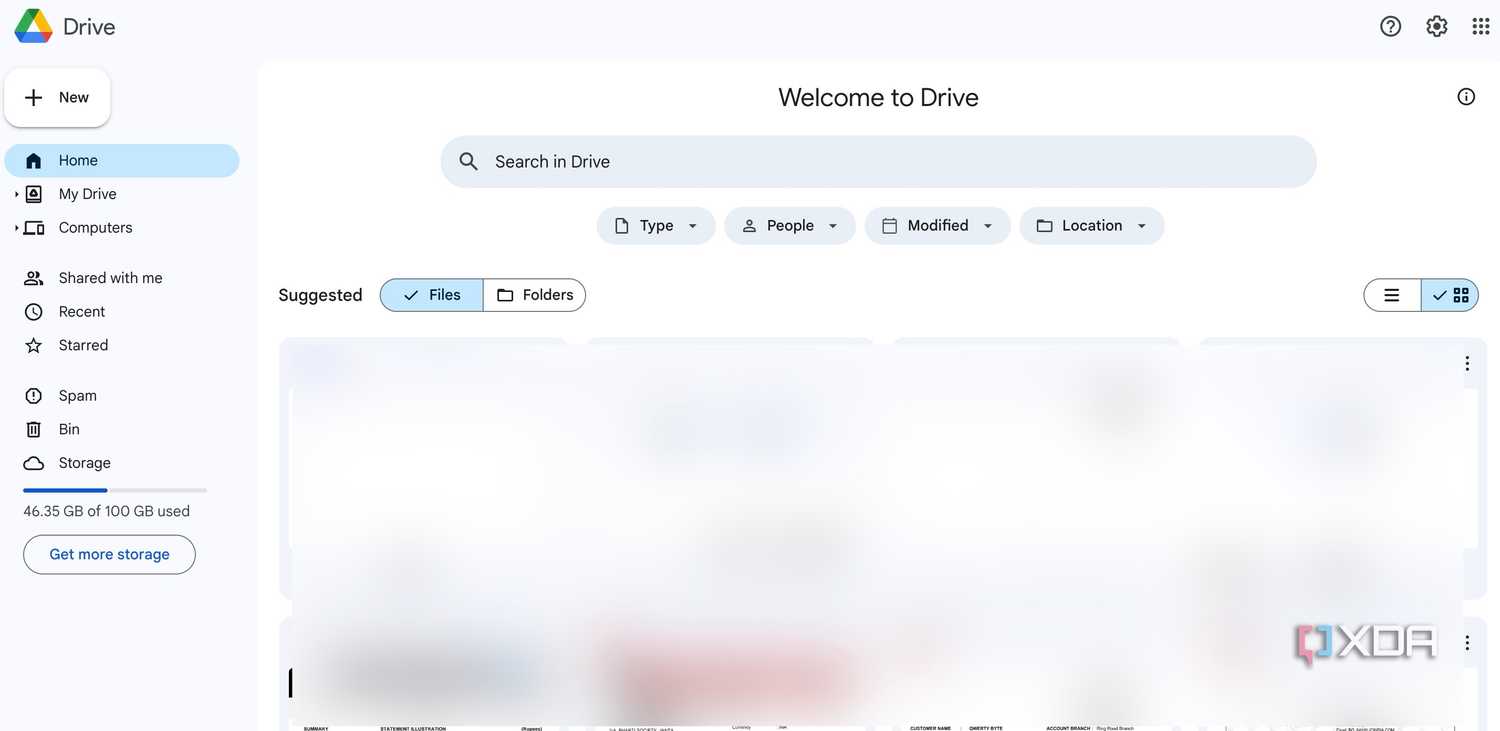Show suggested Folders
The image size is (1500, 731).
535,295
